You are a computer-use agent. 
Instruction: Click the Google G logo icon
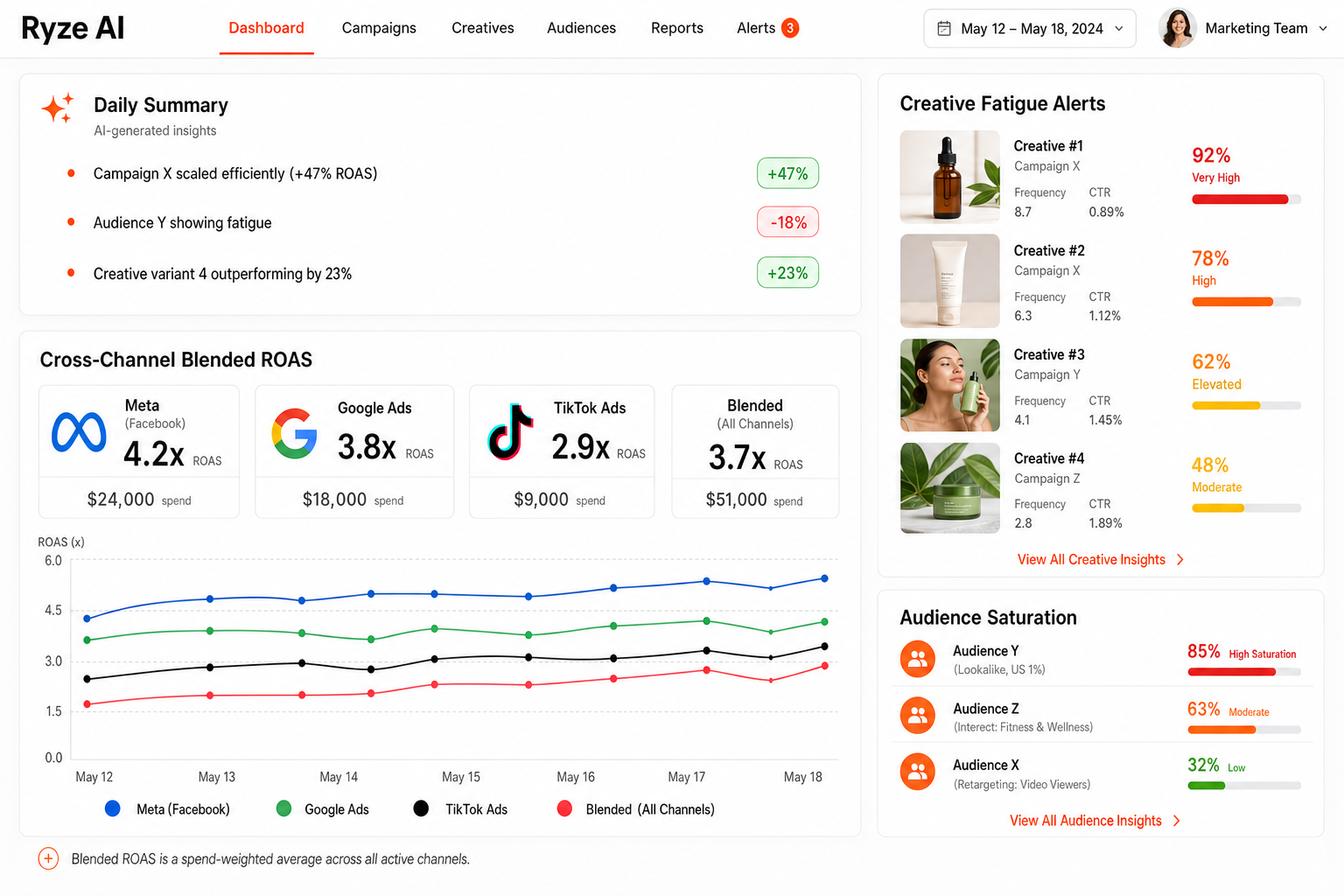pyautogui.click(x=294, y=433)
